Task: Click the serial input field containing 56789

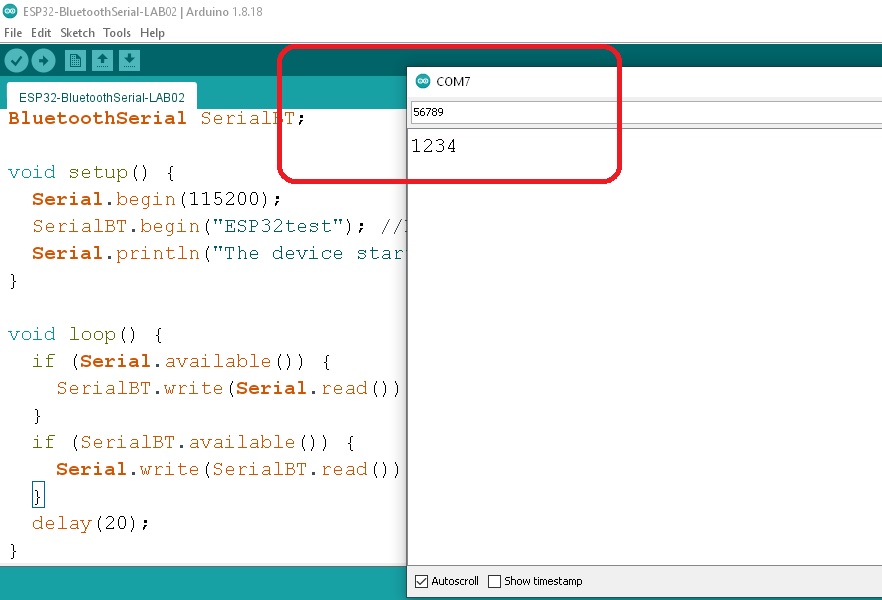Action: tap(646, 112)
